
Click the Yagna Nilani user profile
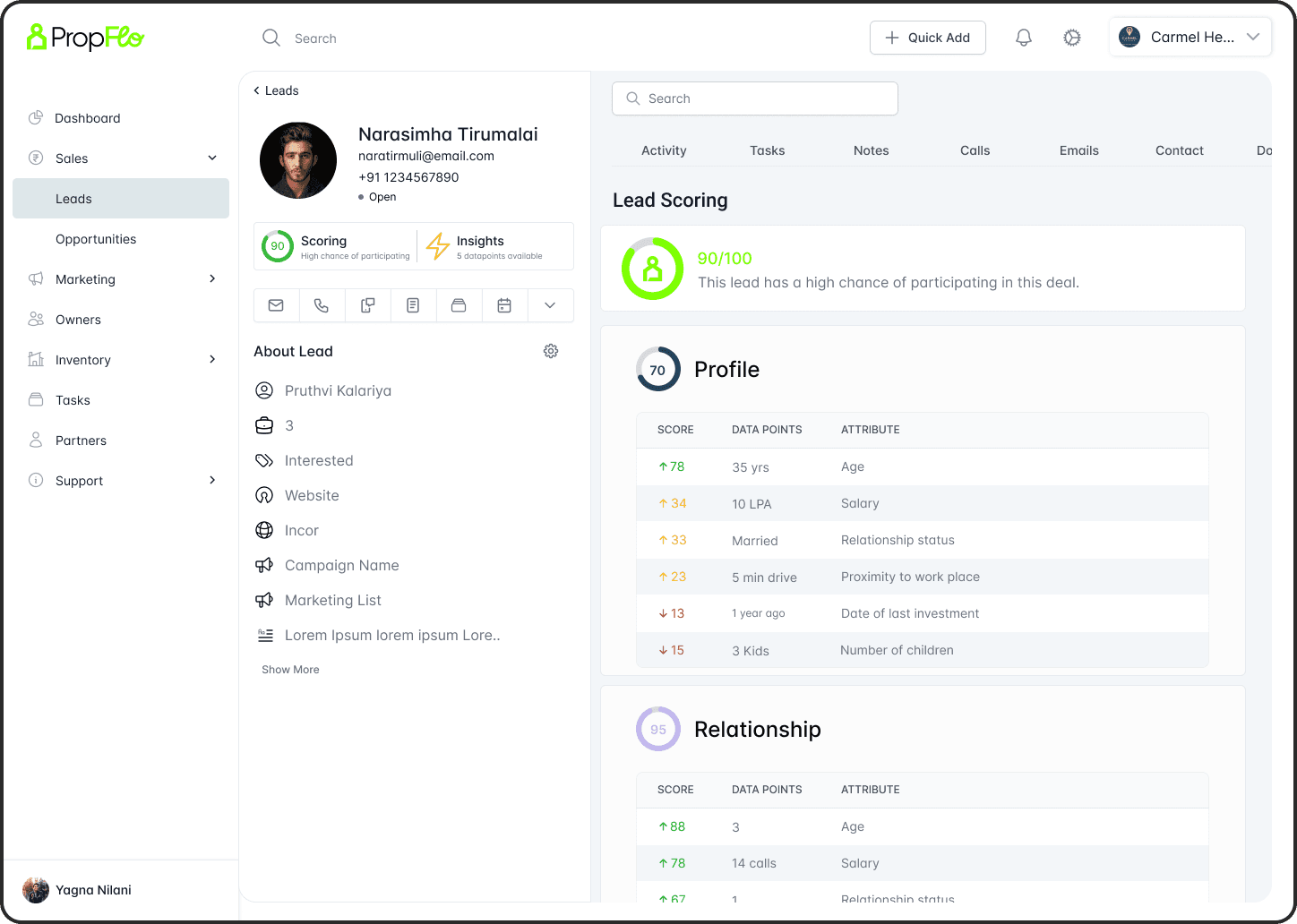[x=78, y=890]
